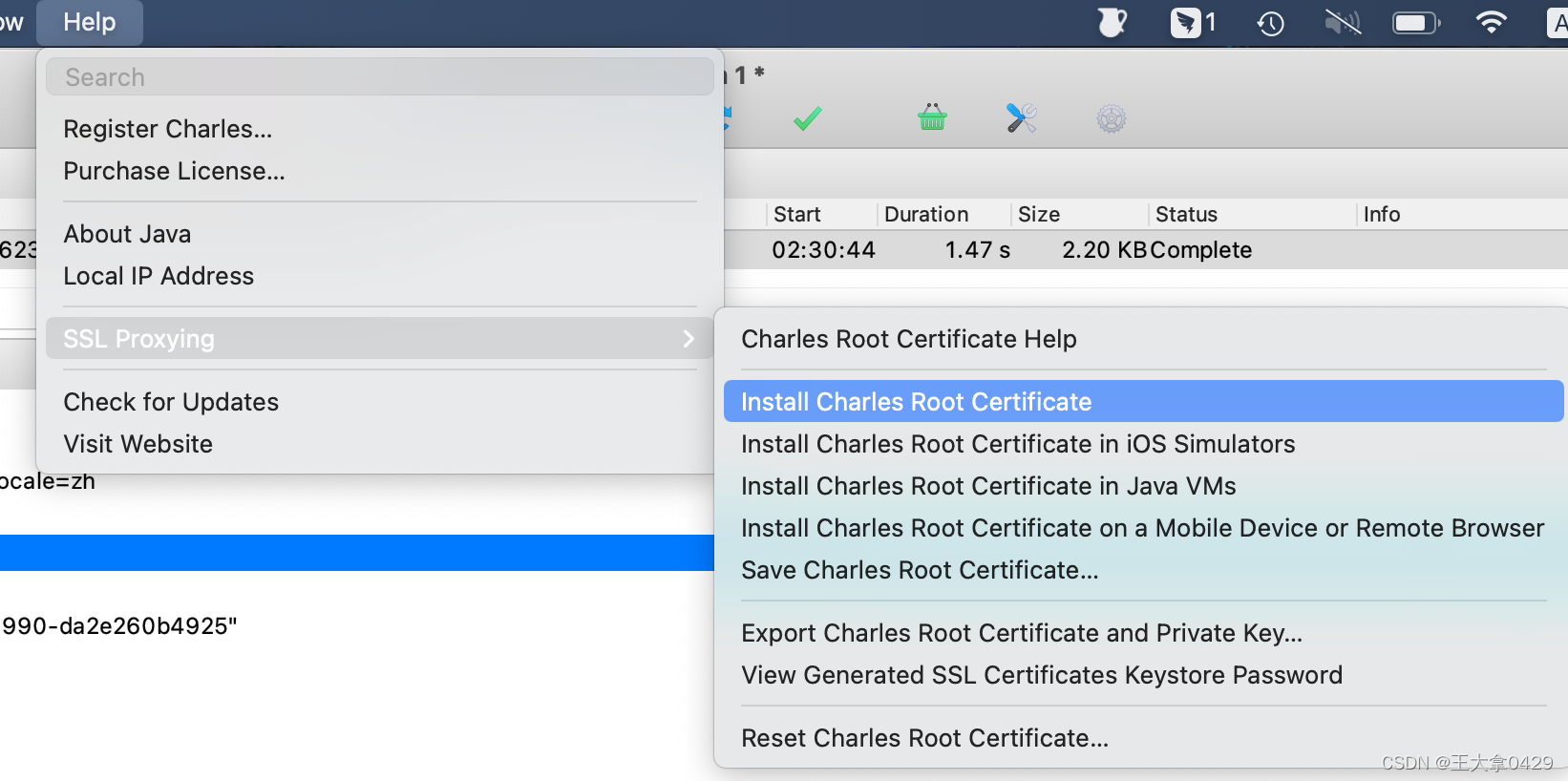Open the Settings gear icon
The height and width of the screenshot is (781, 1568).
[1111, 118]
